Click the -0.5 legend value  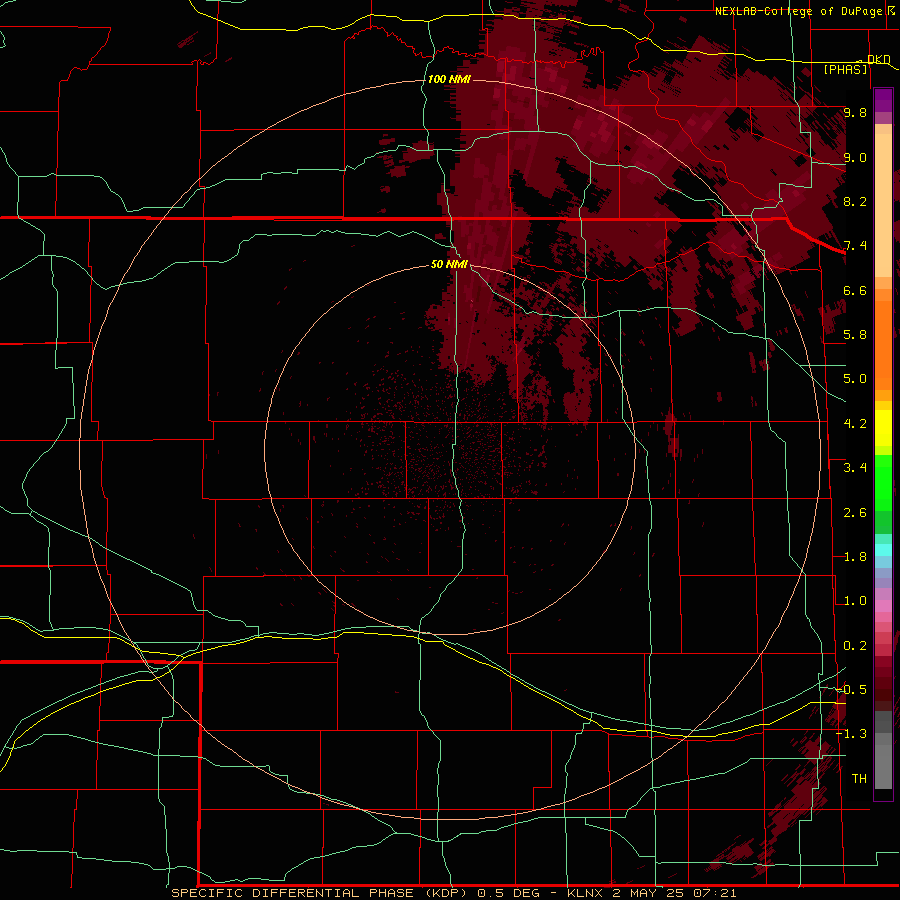coord(852,689)
